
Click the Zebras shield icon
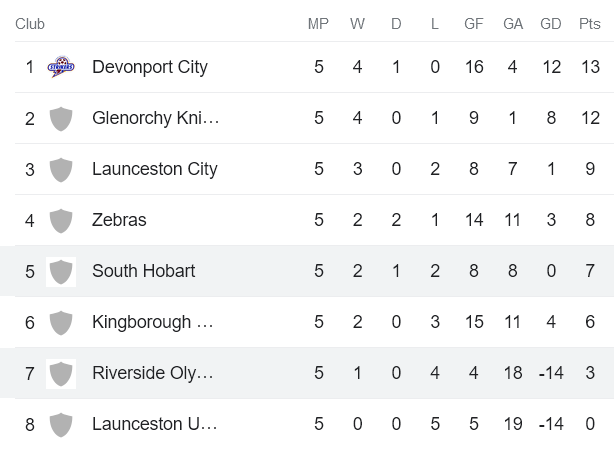pyautogui.click(x=61, y=220)
